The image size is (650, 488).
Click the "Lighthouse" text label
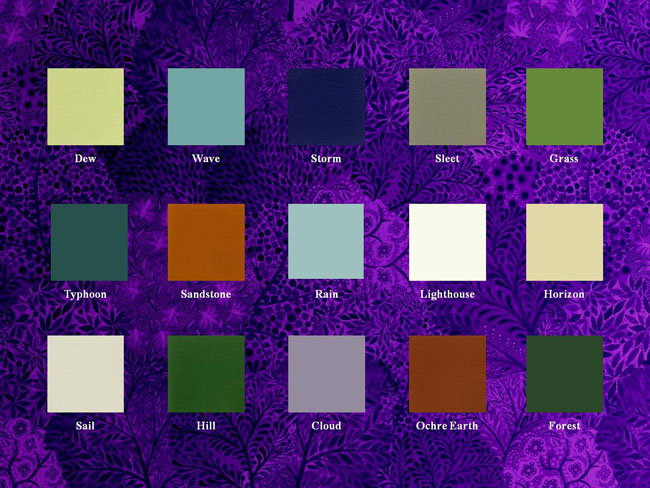pyautogui.click(x=447, y=295)
